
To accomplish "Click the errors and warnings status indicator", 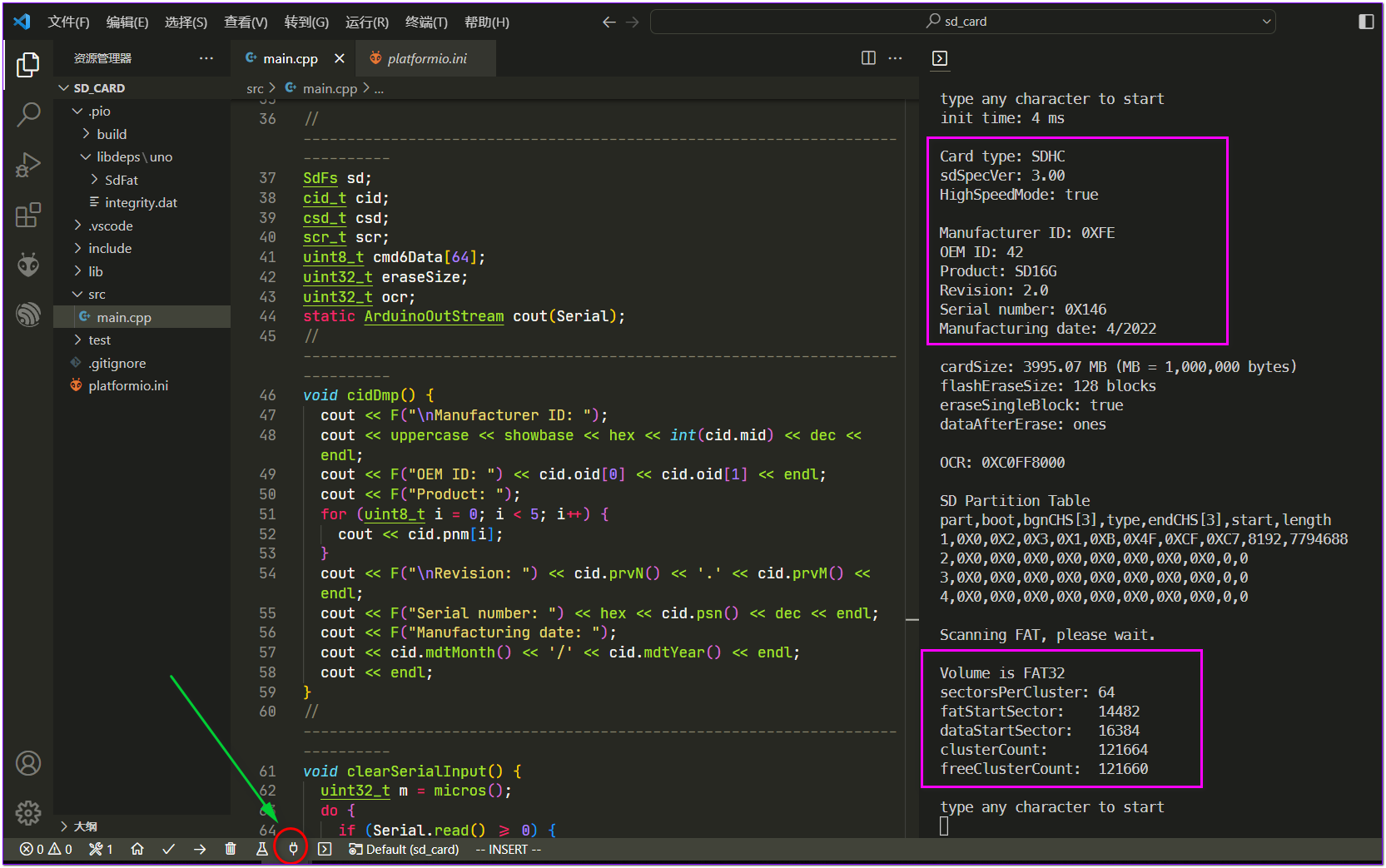I will tap(47, 850).
